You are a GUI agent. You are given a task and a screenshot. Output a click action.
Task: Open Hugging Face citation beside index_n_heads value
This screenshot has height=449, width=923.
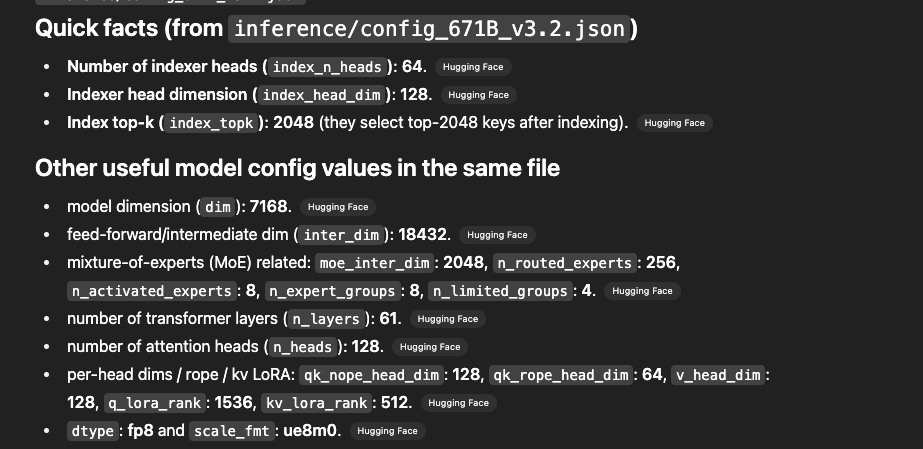[473, 67]
